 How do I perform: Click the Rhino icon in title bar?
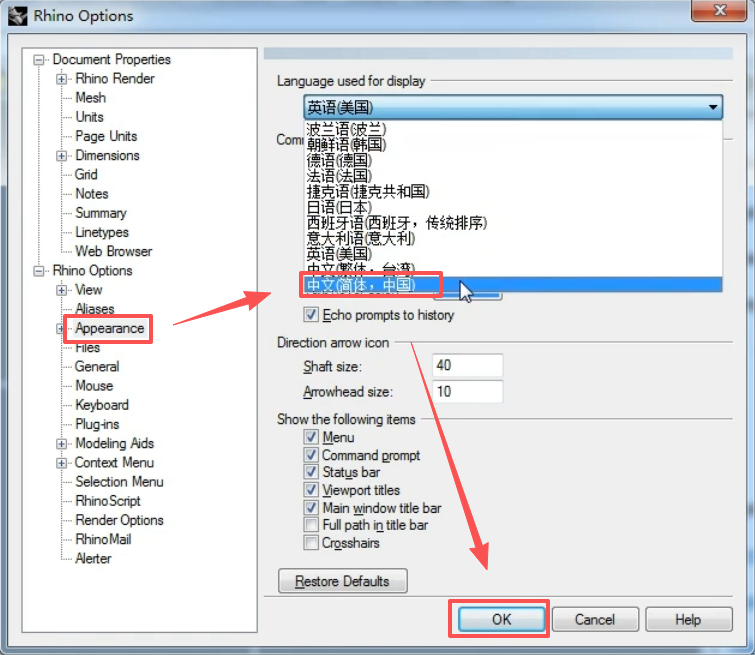click(18, 17)
